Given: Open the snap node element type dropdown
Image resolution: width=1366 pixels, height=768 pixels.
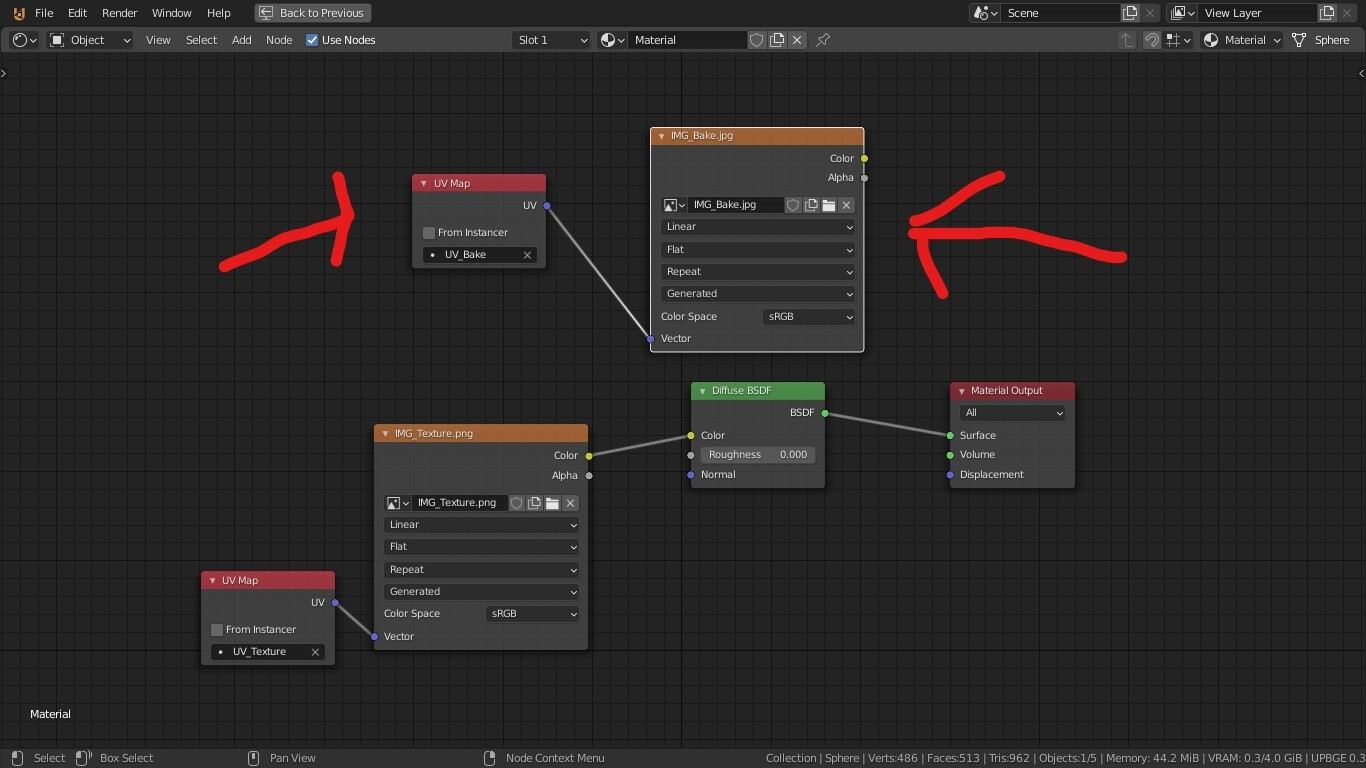Looking at the screenshot, I should click(1179, 40).
